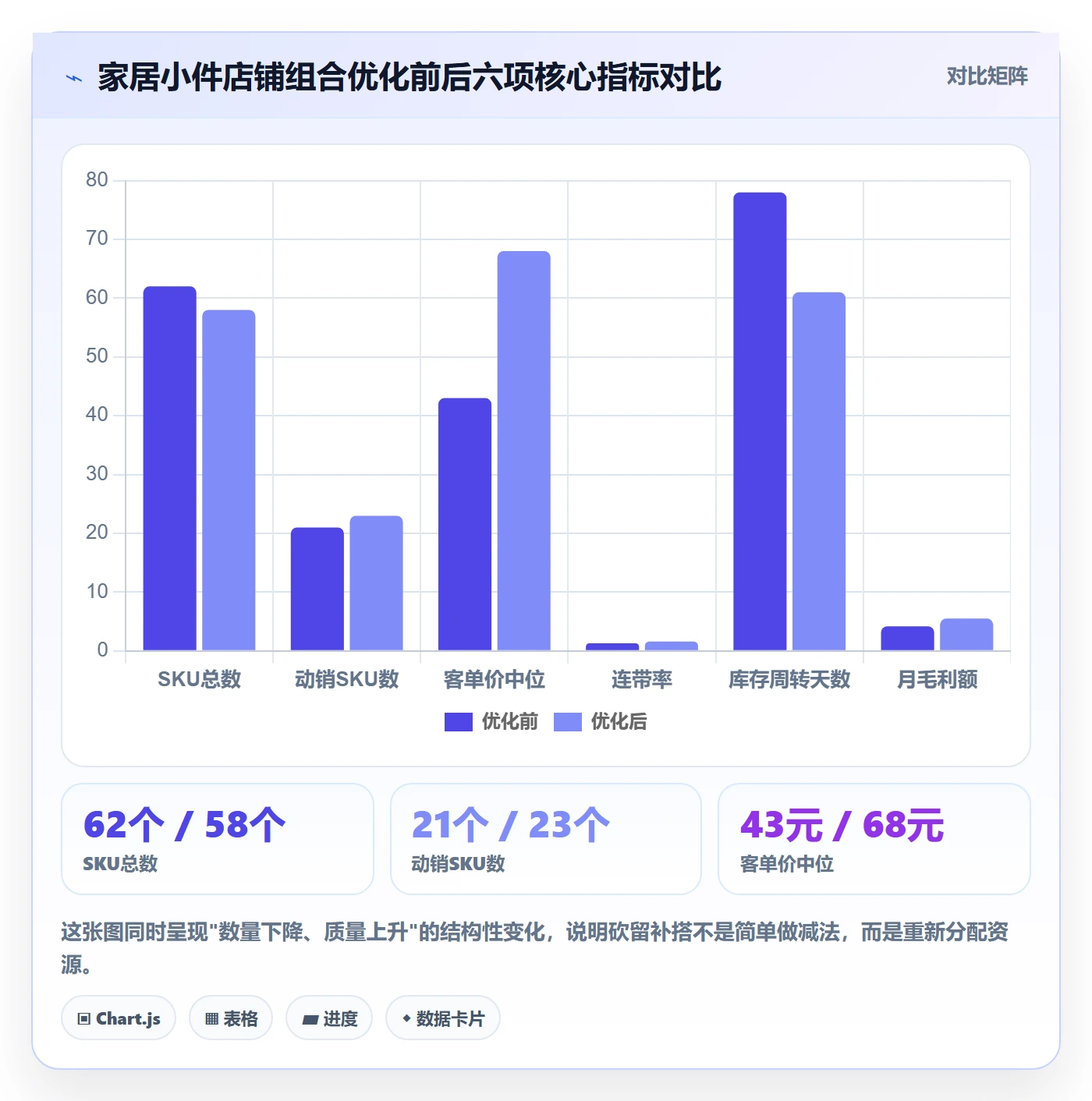Click the 优化前 dark blue legend swatch
This screenshot has height=1101, width=1092.
459,722
